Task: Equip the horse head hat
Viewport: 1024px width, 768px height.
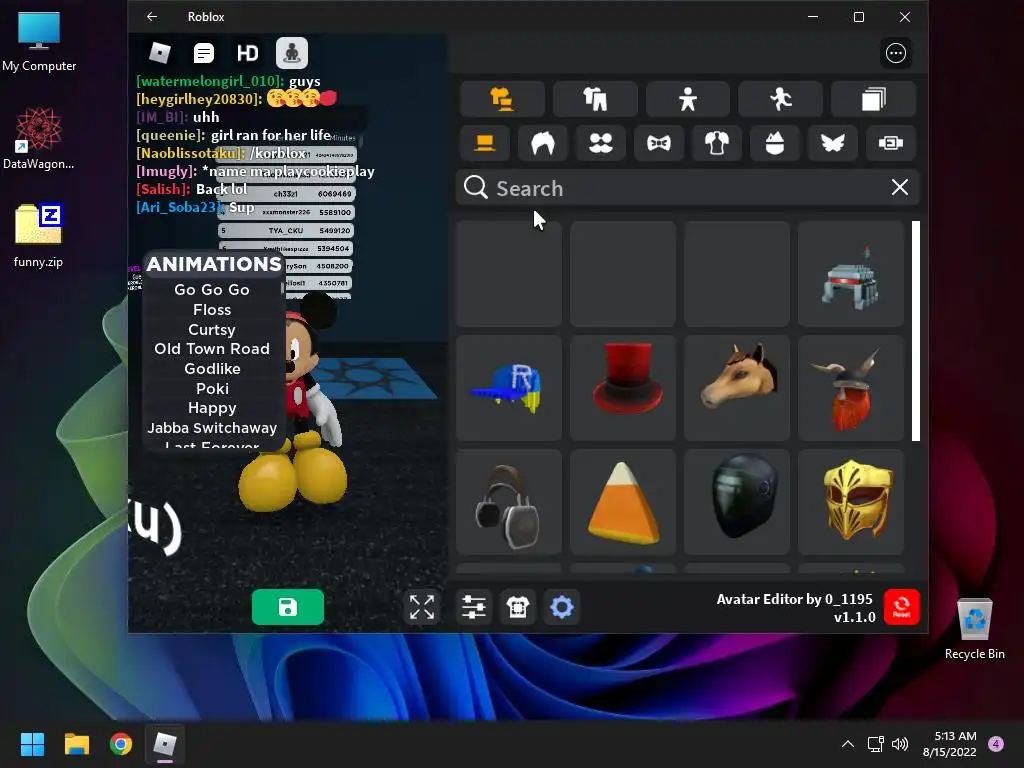Action: (x=737, y=388)
